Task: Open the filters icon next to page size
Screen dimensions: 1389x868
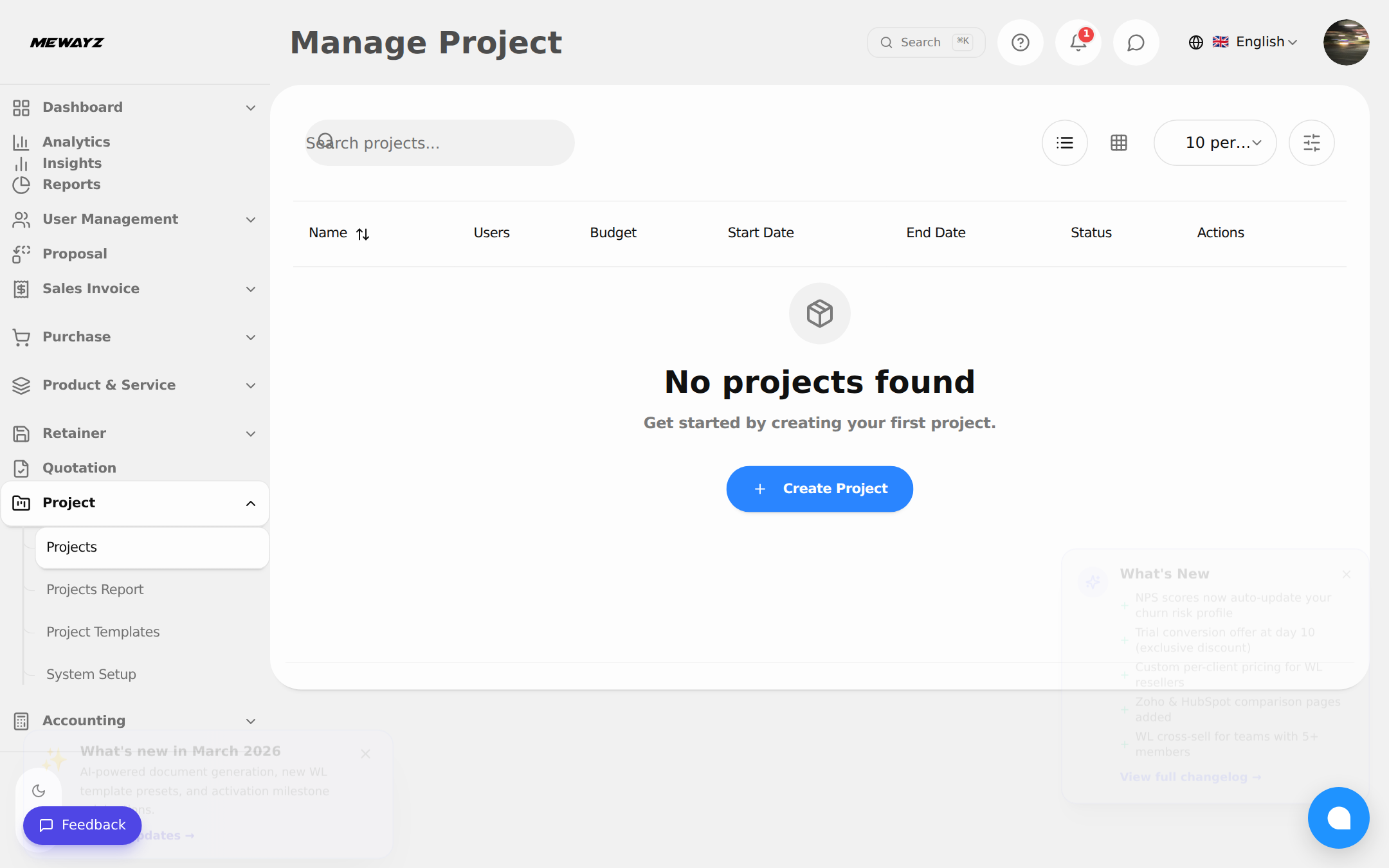Action: [1311, 142]
